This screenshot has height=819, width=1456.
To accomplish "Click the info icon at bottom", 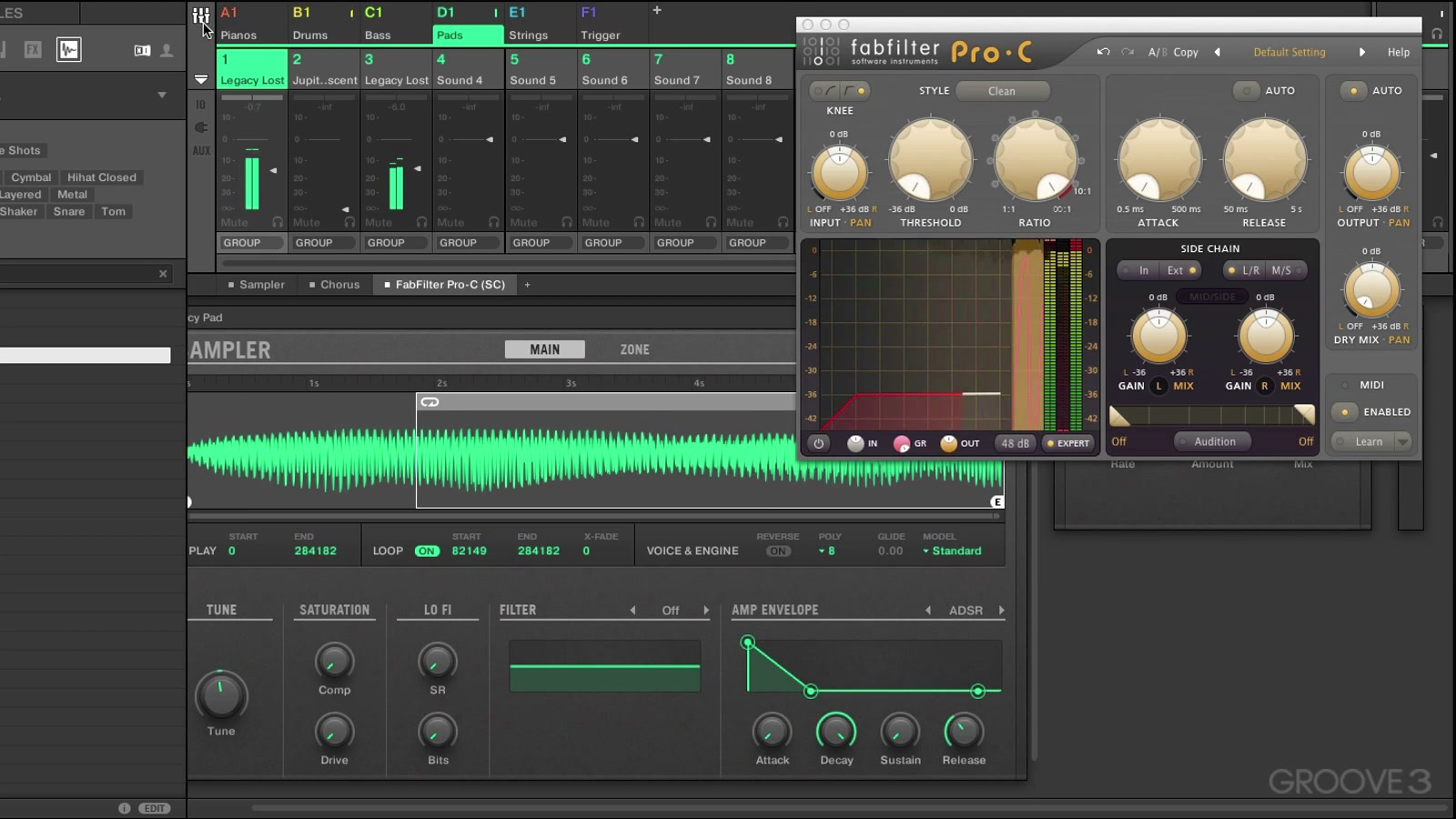I will pyautogui.click(x=124, y=808).
